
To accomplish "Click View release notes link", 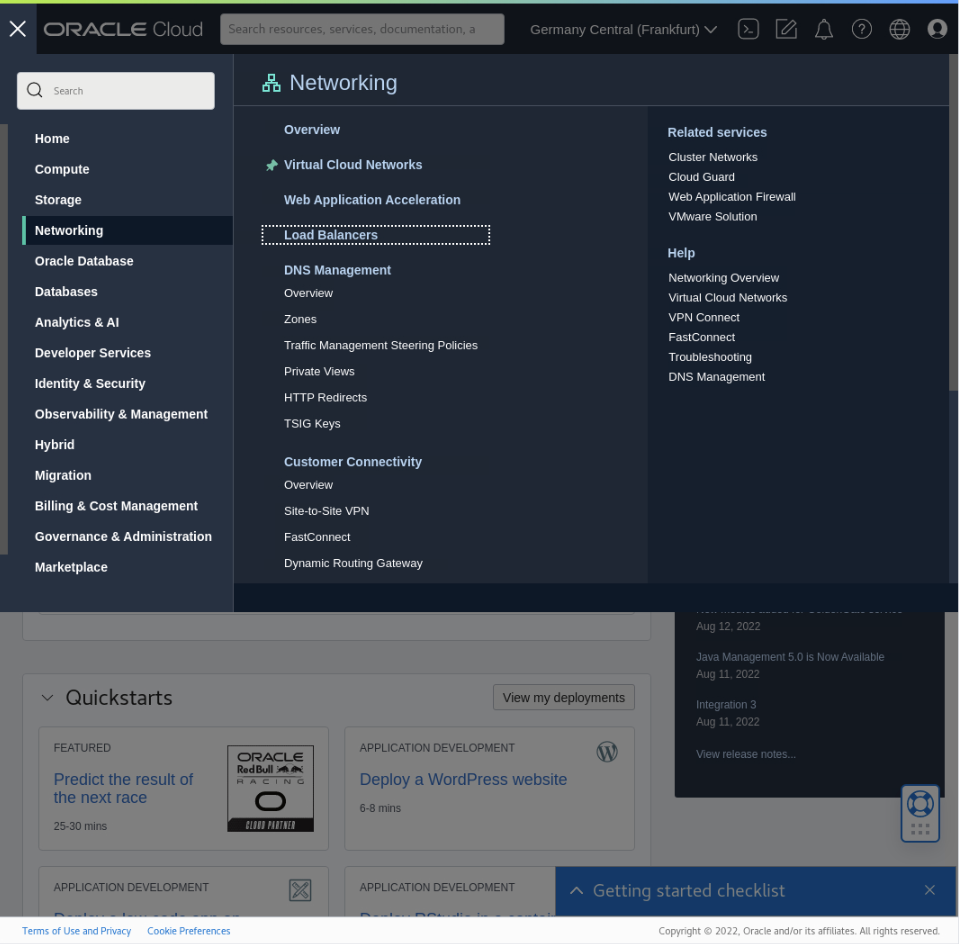I will [x=746, y=754].
